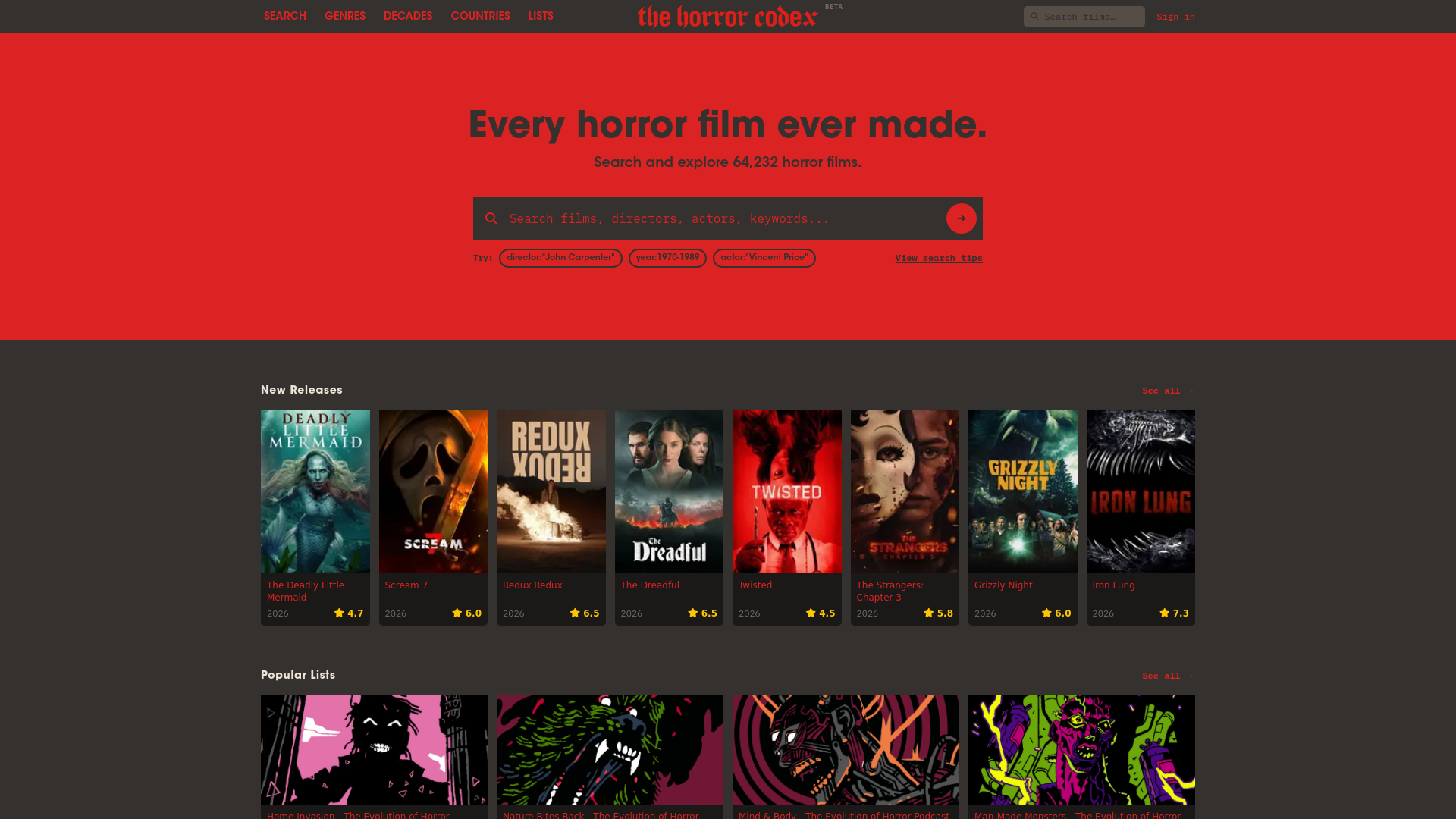Open the Iron Lung poster
The image size is (1456, 819).
[1141, 491]
